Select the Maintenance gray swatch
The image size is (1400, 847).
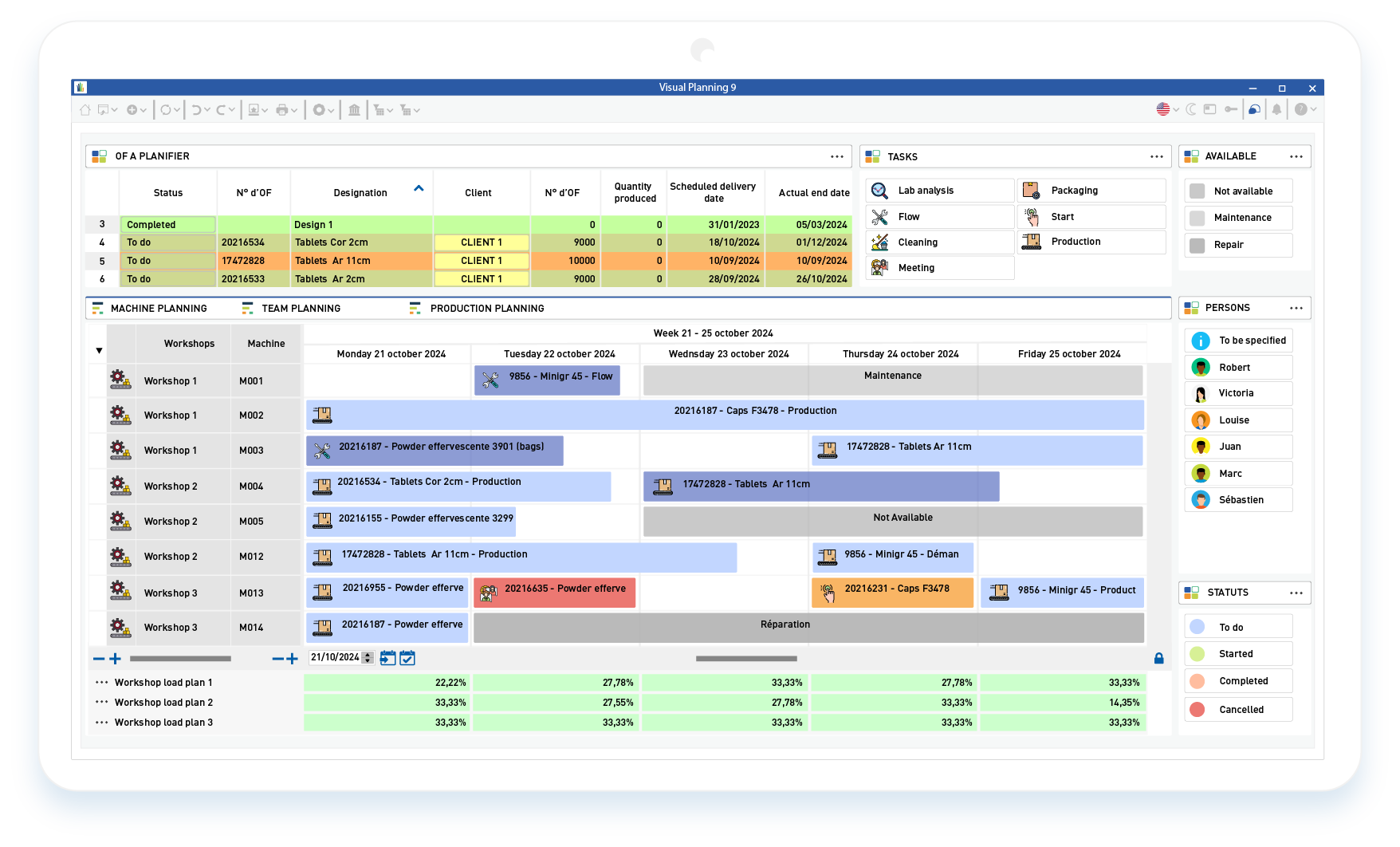(x=1197, y=218)
